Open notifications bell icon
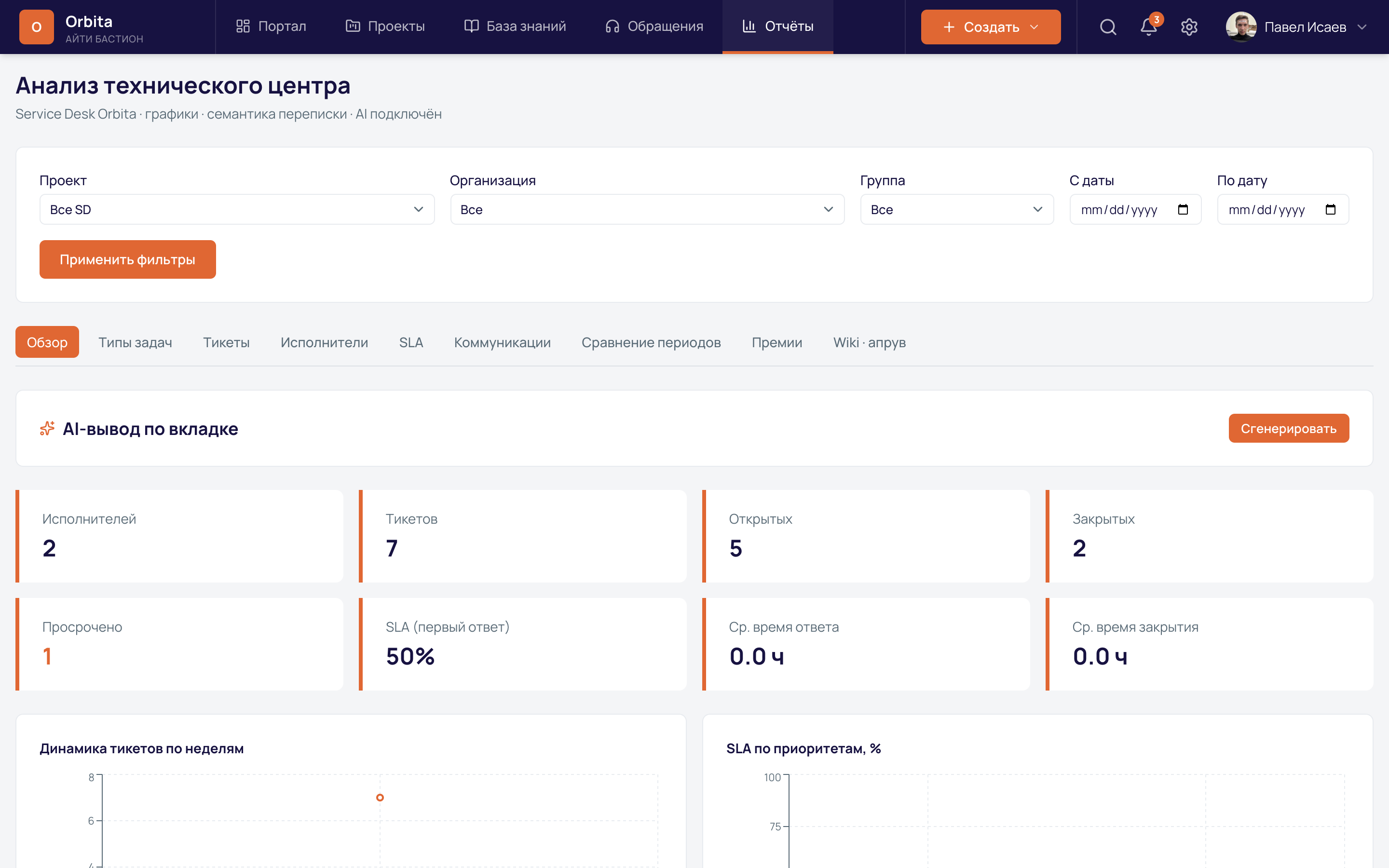Image resolution: width=1389 pixels, height=868 pixels. click(x=1148, y=27)
